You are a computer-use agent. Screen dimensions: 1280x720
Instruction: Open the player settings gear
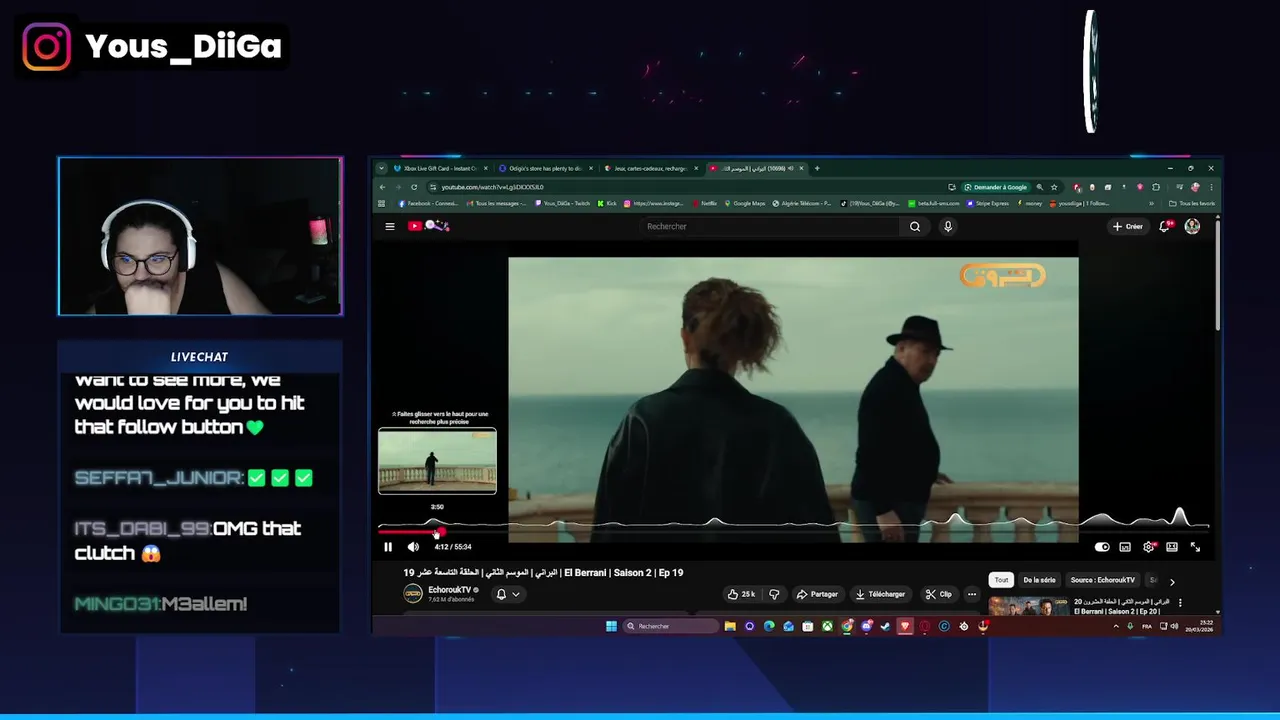pyautogui.click(x=1148, y=547)
